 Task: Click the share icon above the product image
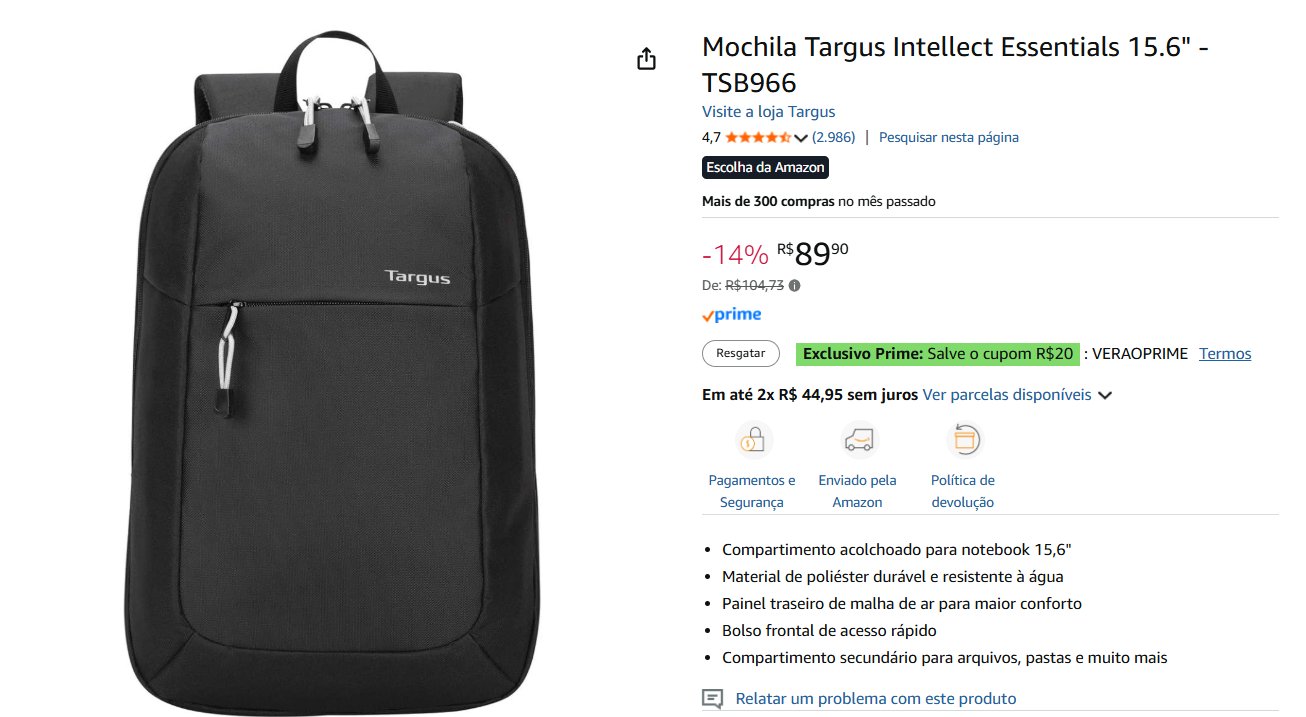(646, 59)
